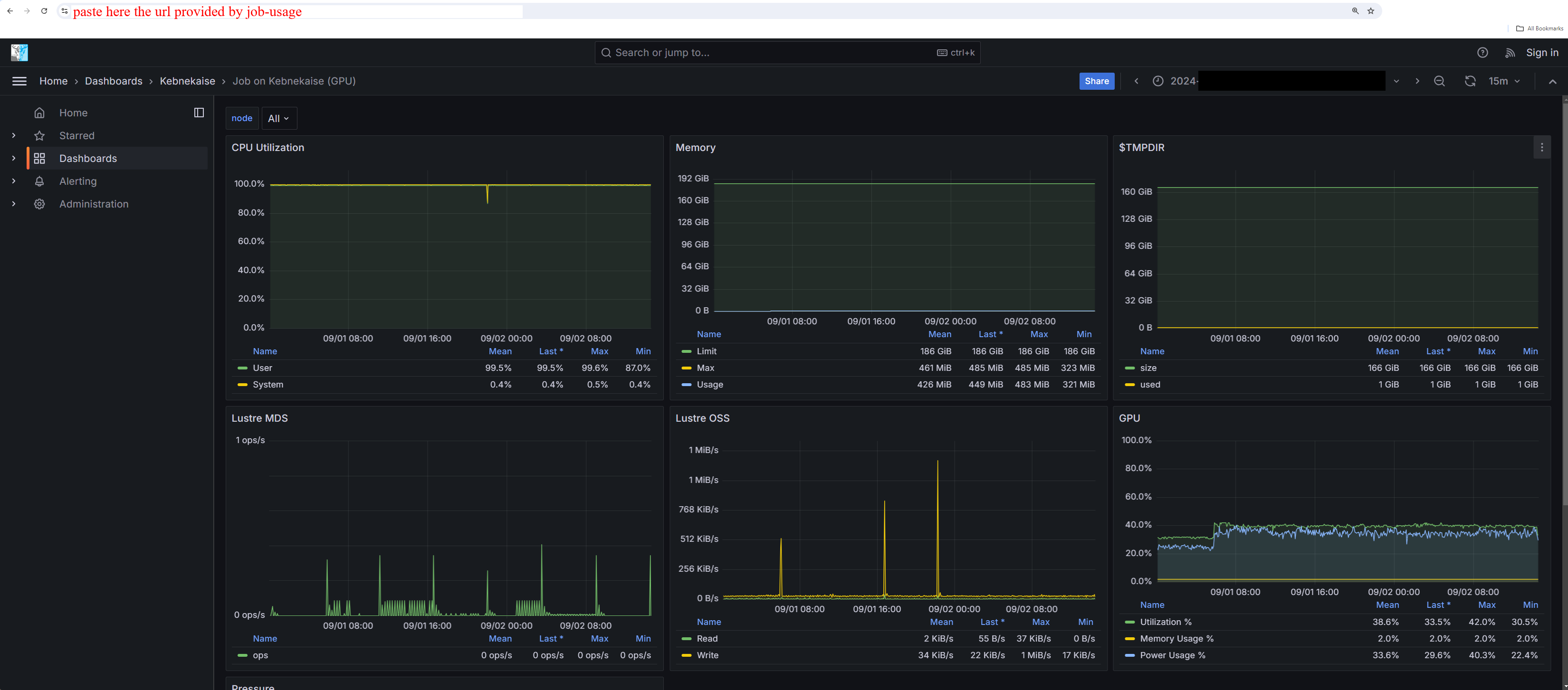Image resolution: width=1568 pixels, height=690 pixels.
Task: Click the browser forward arrow
Action: (x=27, y=11)
